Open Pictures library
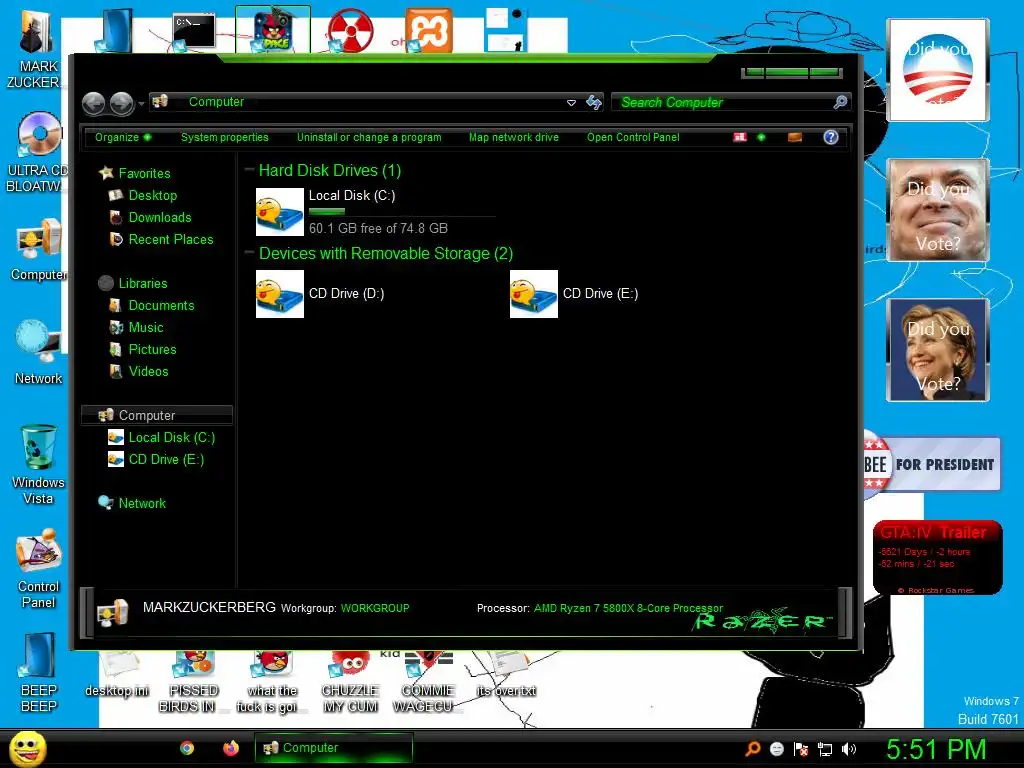 (152, 349)
